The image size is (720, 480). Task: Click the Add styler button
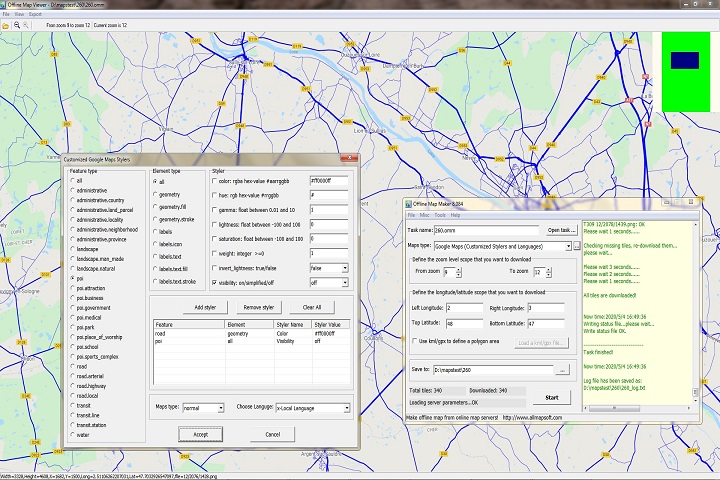[204, 306]
